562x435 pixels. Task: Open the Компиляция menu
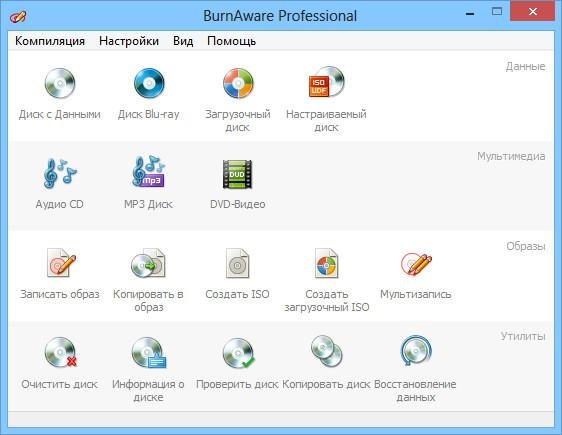pos(50,41)
